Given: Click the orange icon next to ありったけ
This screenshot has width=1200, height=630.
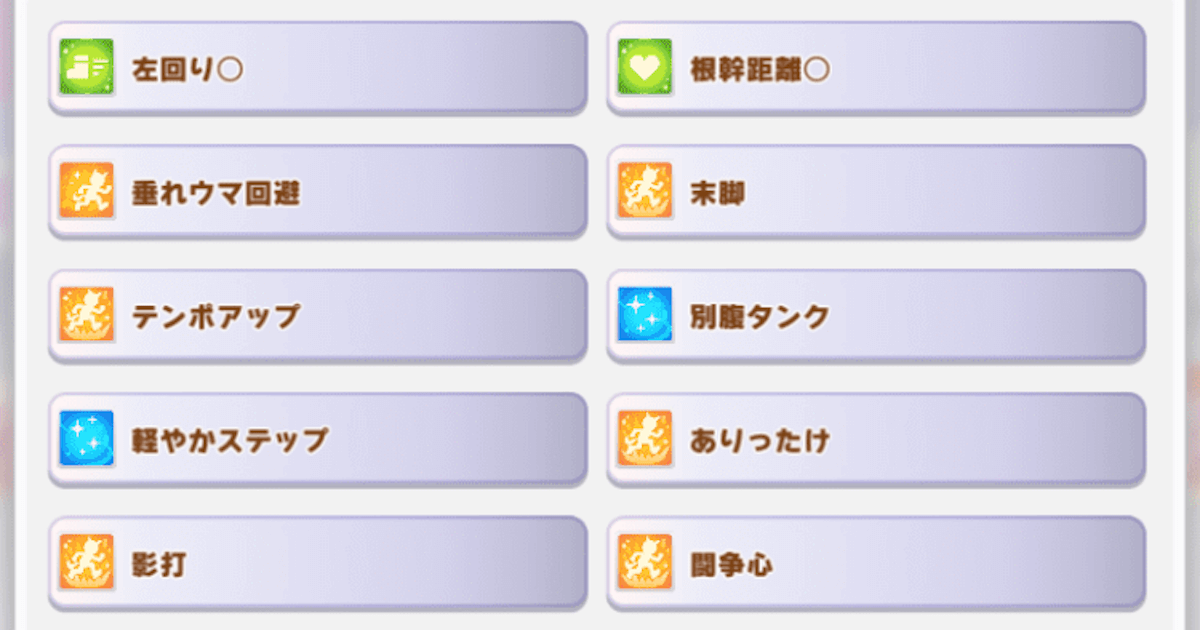Looking at the screenshot, I should pos(645,439).
